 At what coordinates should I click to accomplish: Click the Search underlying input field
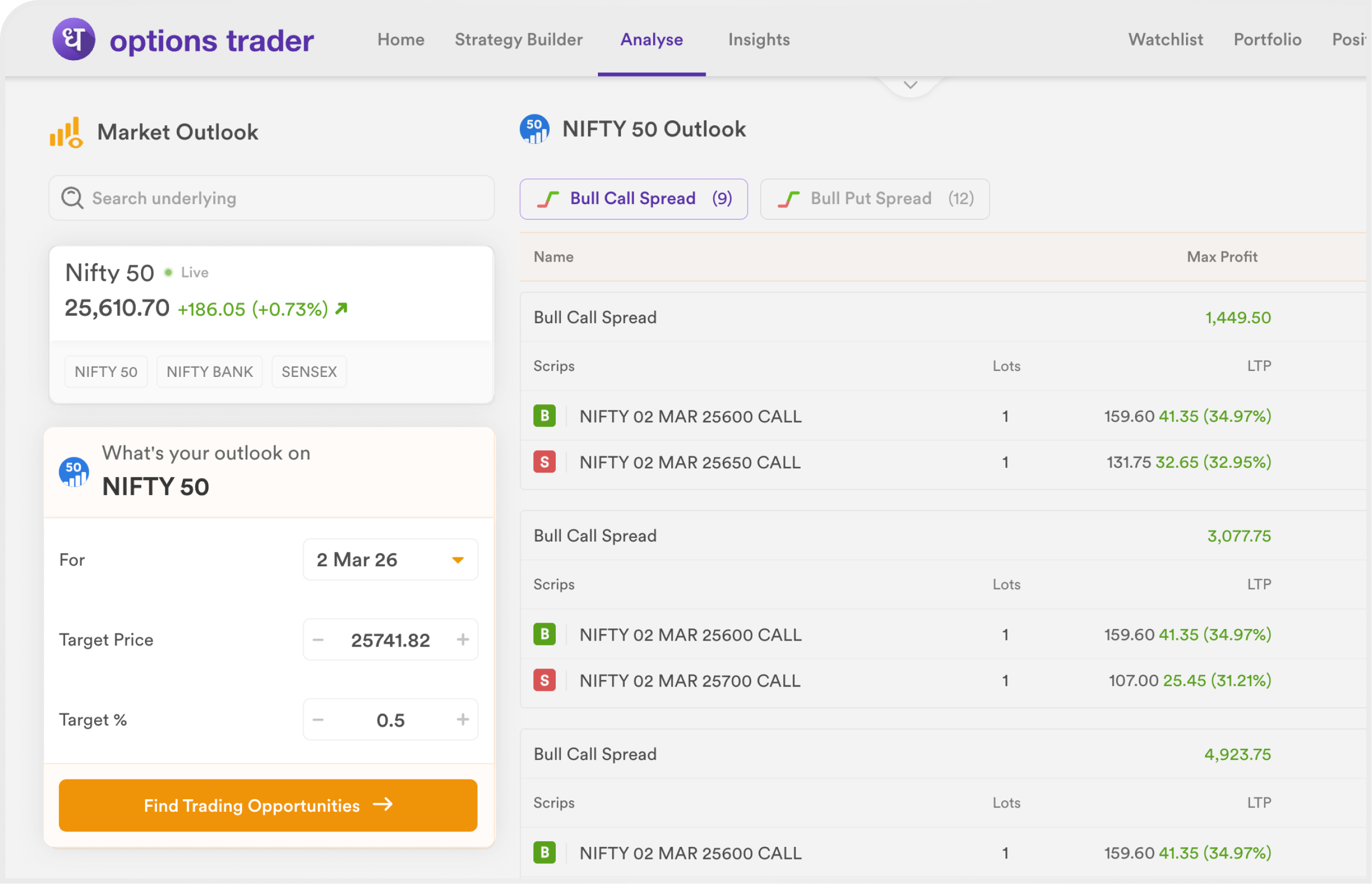[x=287, y=198]
